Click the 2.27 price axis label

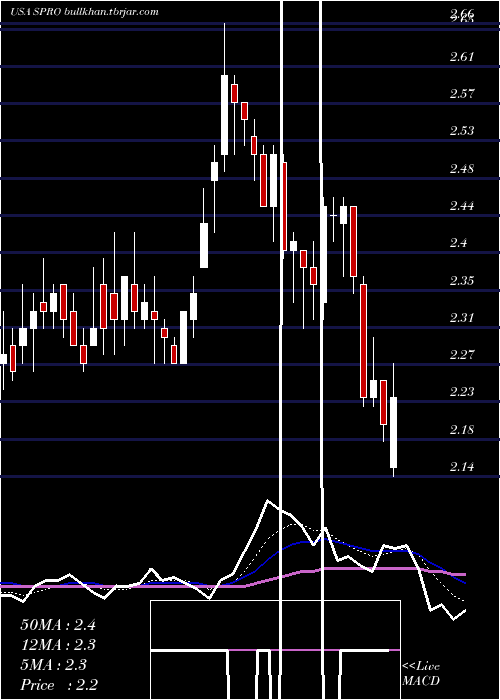(x=462, y=355)
